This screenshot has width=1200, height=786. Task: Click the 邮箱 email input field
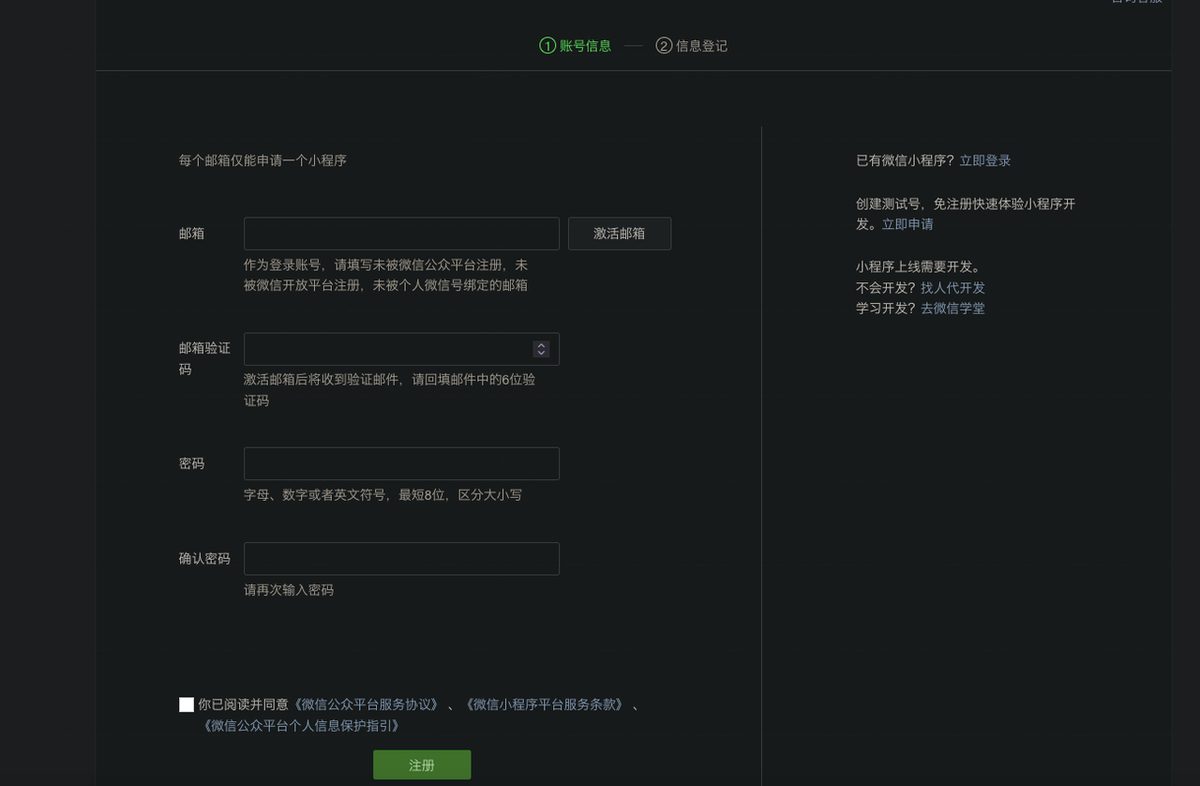[x=401, y=233]
